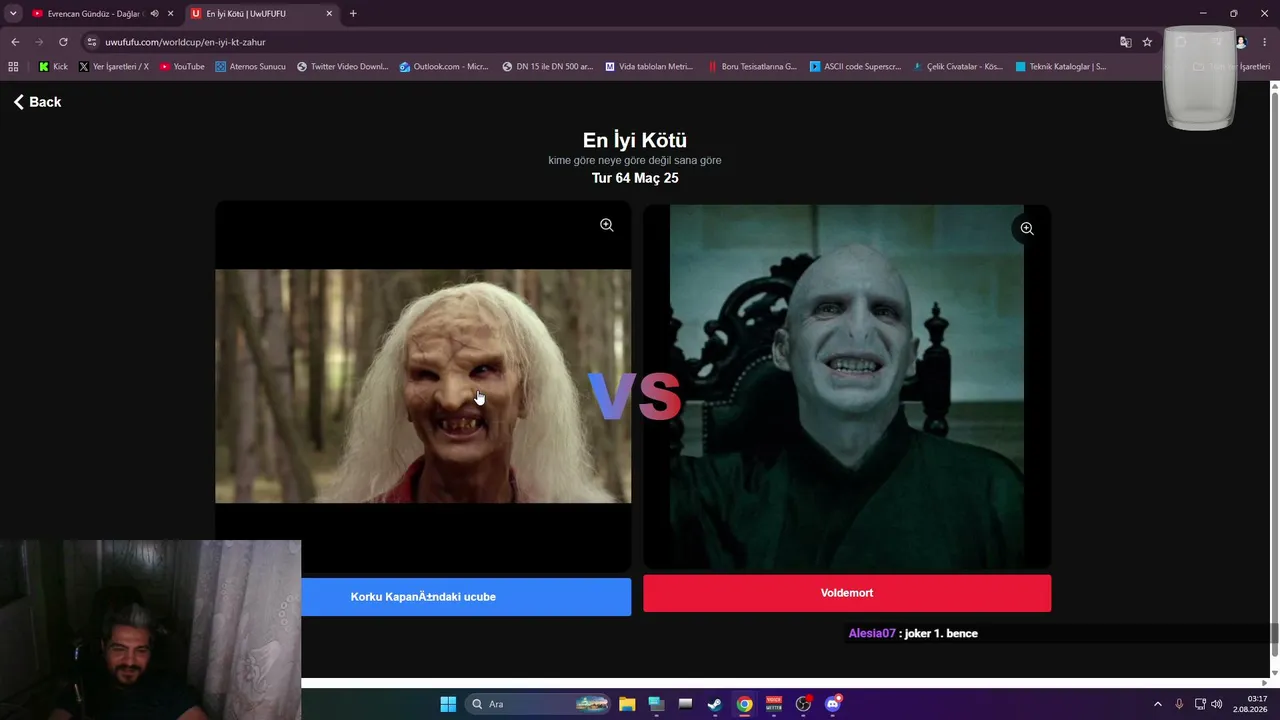
Task: Click the microphone tray icon
Action: 1180,704
